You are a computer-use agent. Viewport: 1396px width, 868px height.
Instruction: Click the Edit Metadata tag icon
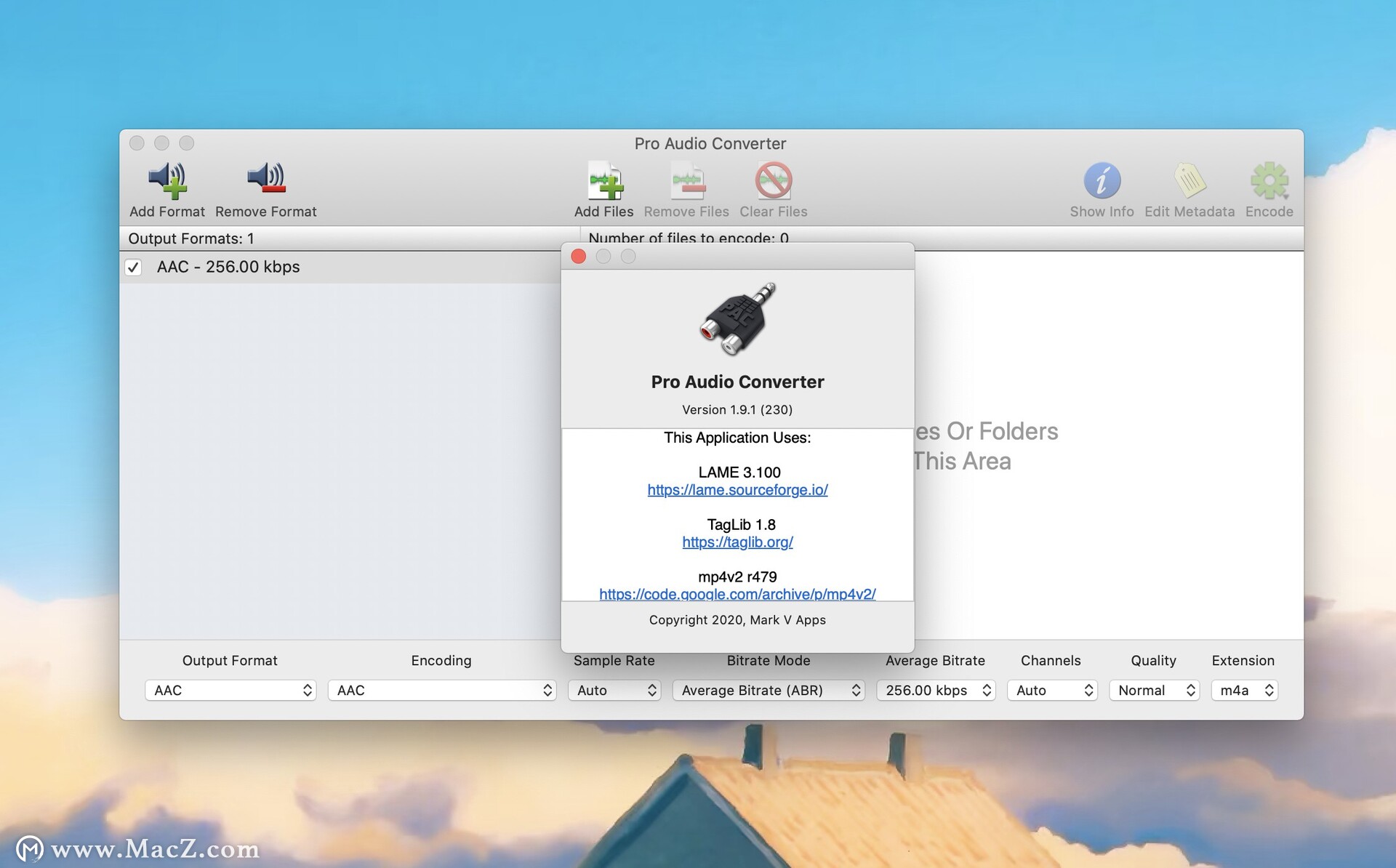coord(1190,181)
